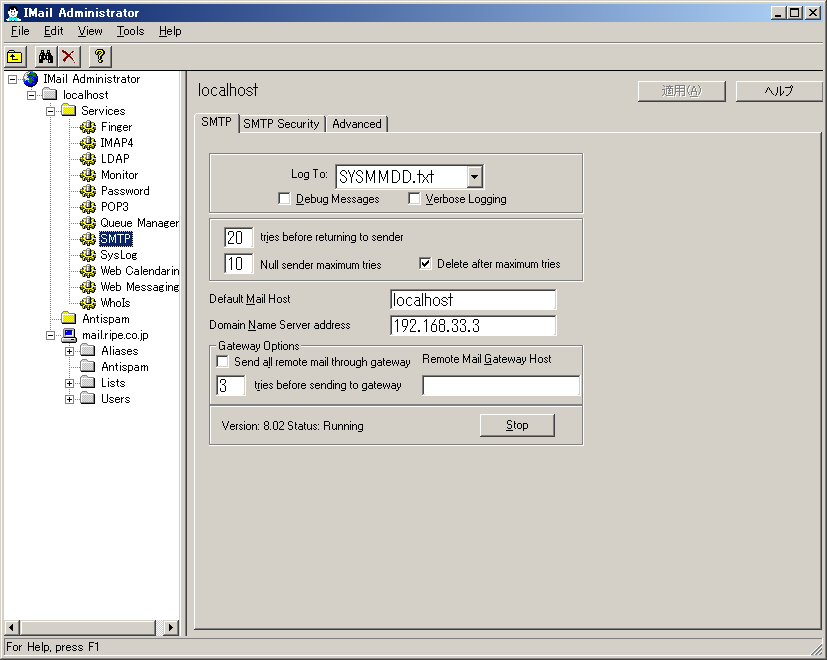Open the Tools menu
Screen dimensions: 827x660
(x=130, y=31)
